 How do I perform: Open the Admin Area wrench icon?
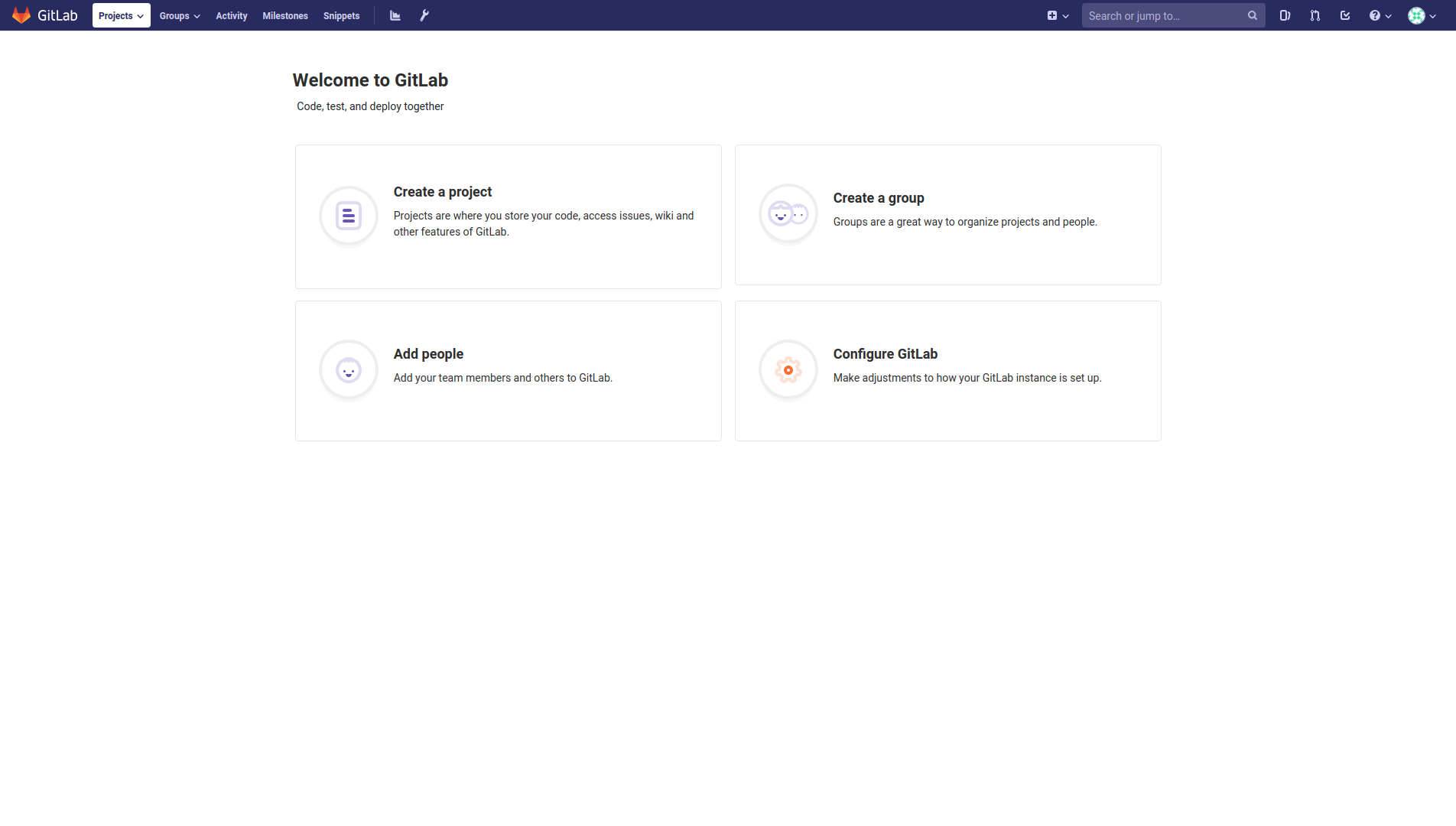point(424,15)
